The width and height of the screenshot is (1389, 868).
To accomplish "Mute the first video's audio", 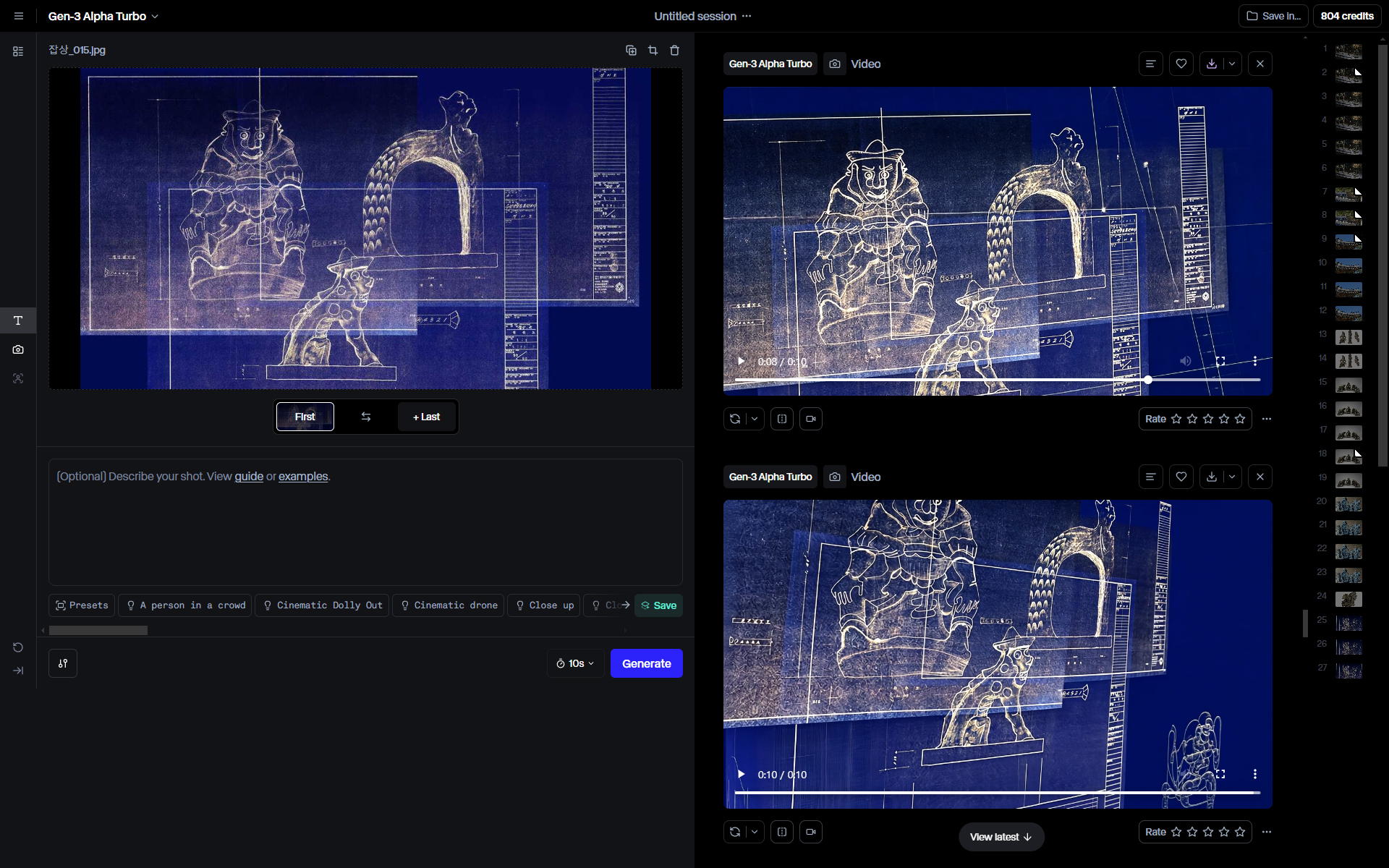I will 1185,361.
